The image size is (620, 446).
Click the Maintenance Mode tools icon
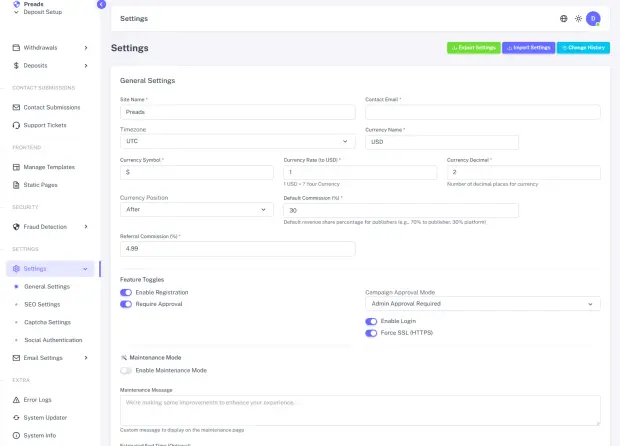coord(124,357)
